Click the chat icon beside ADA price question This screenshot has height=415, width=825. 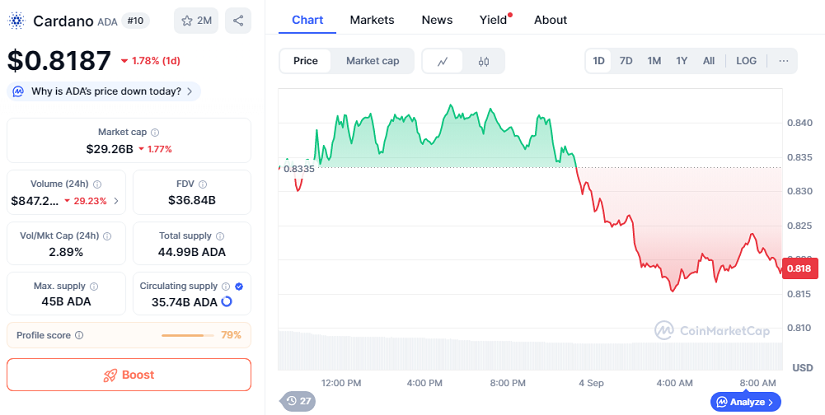tap(18, 92)
